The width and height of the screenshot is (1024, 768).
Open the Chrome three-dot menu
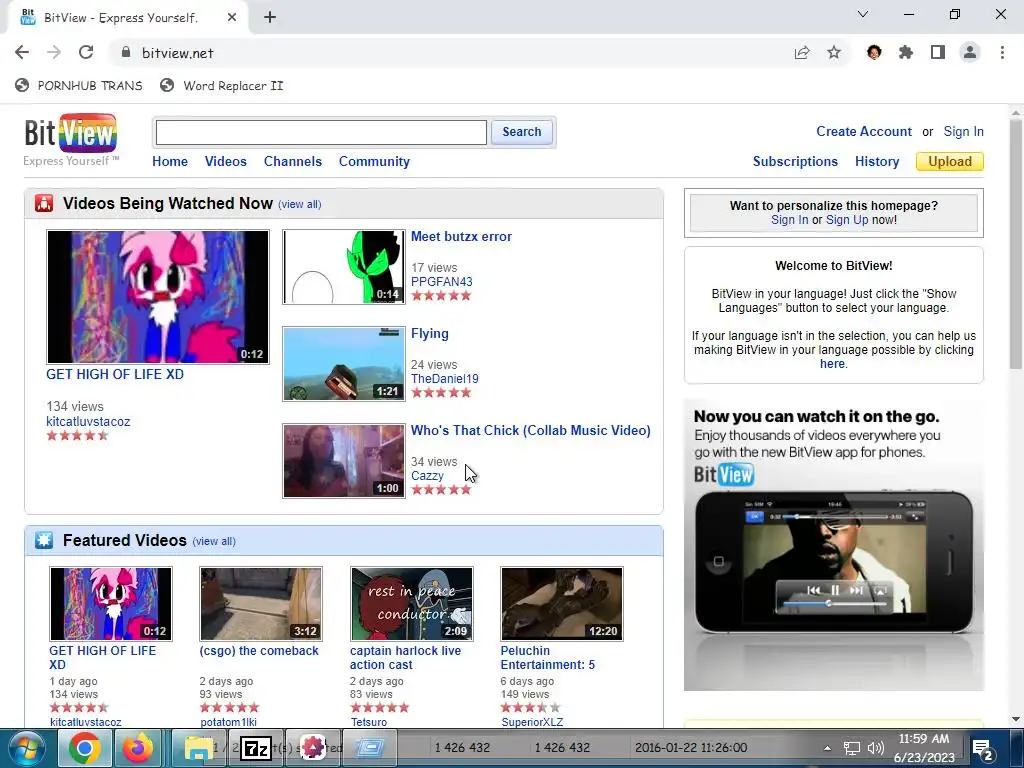click(x=1002, y=52)
